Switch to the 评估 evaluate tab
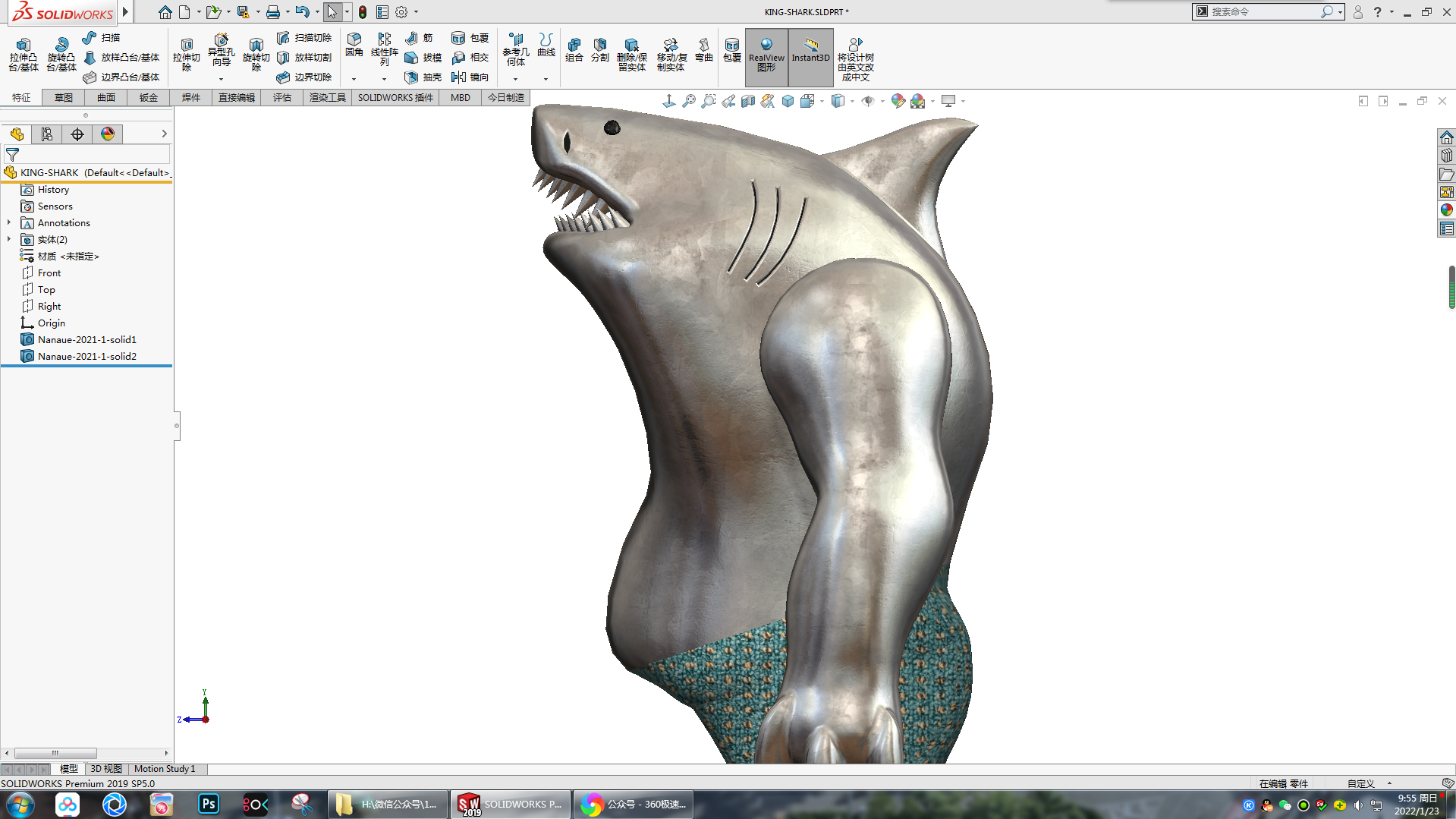The width and height of the screenshot is (1456, 819). (x=282, y=97)
